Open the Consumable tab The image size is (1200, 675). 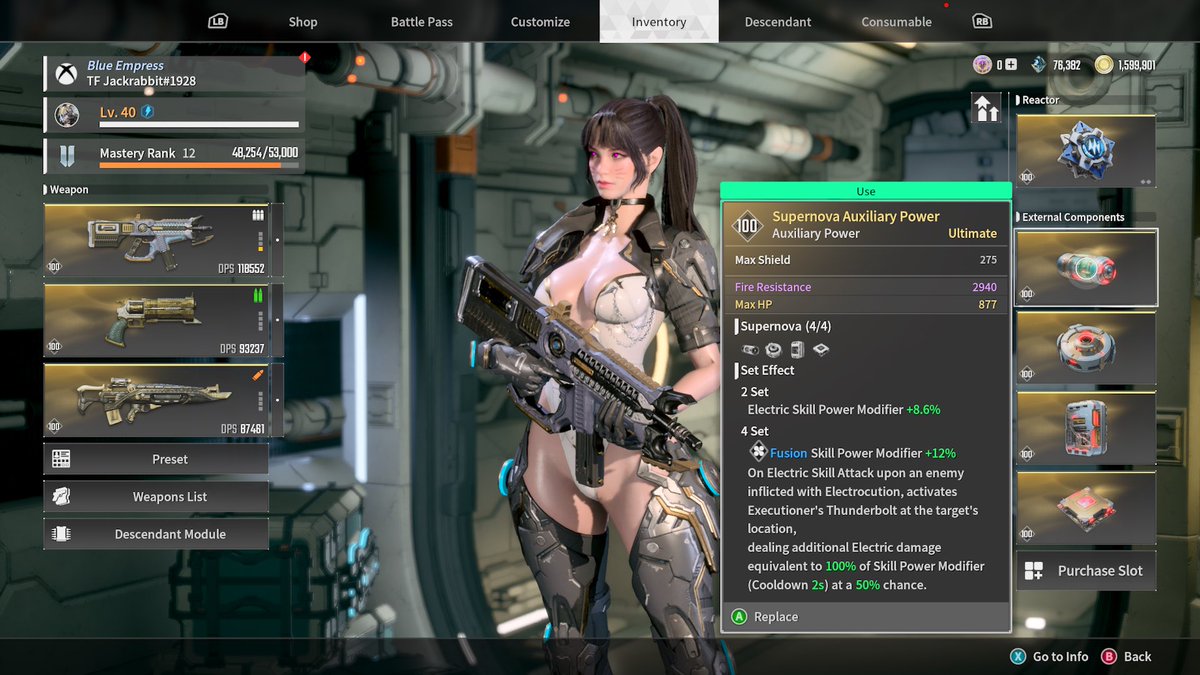(896, 22)
